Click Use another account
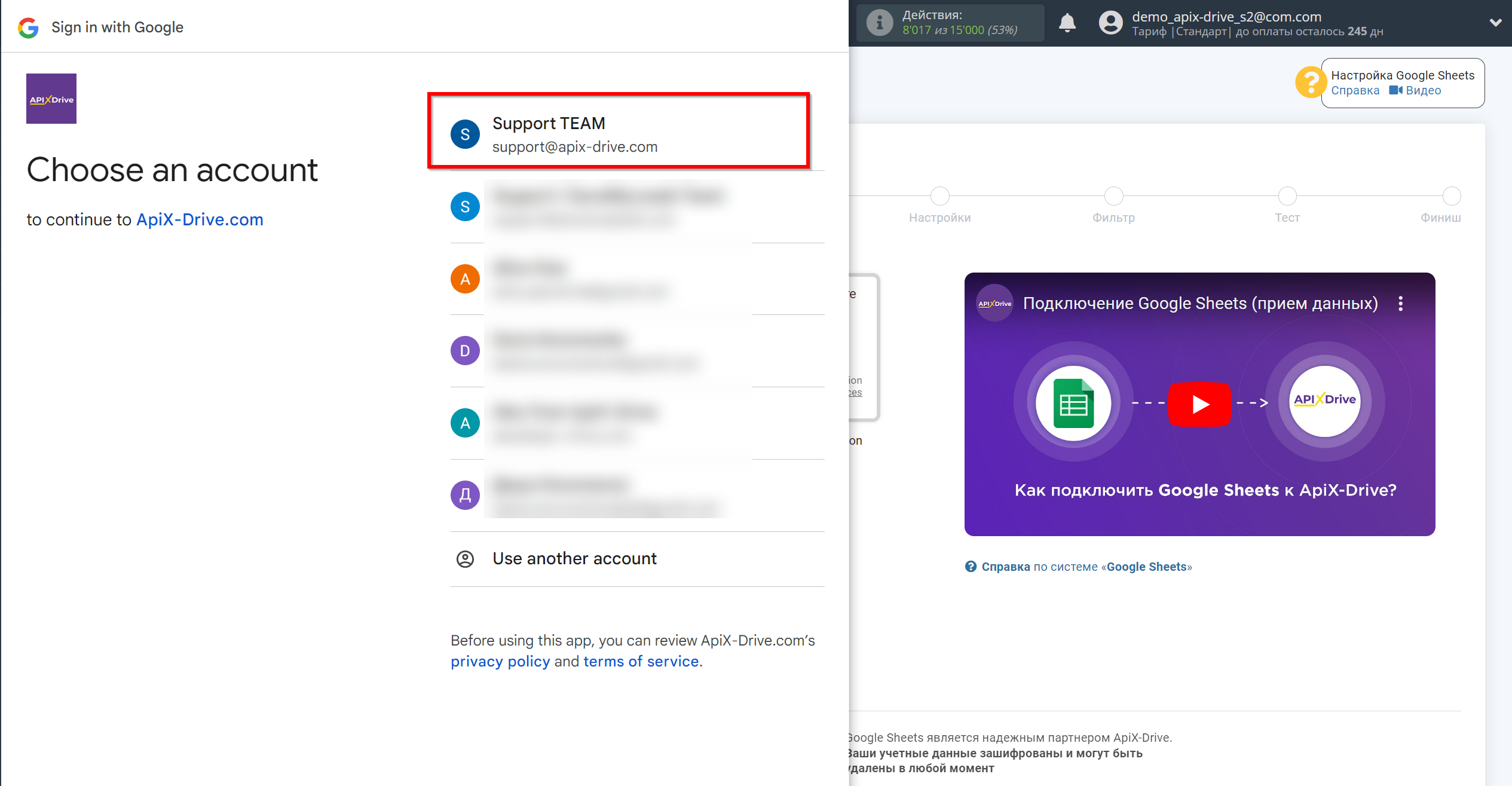The width and height of the screenshot is (1512, 786). click(x=637, y=559)
